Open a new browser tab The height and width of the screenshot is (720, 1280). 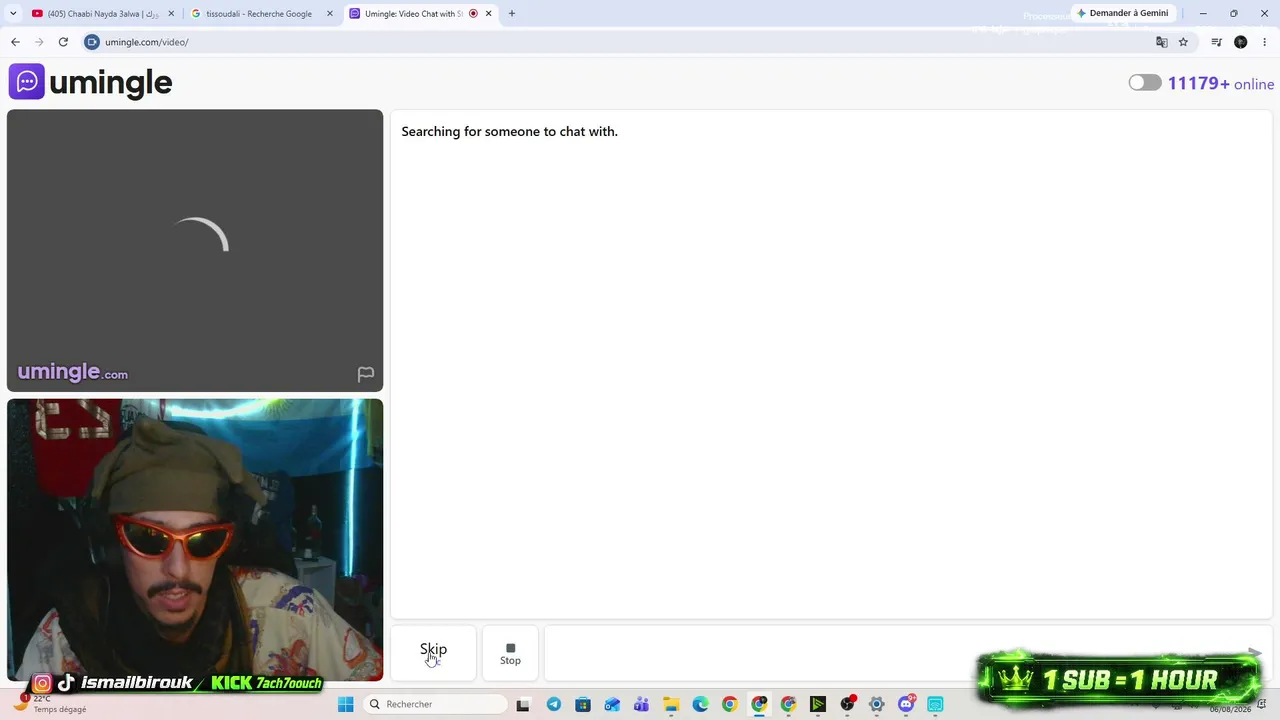(x=512, y=14)
